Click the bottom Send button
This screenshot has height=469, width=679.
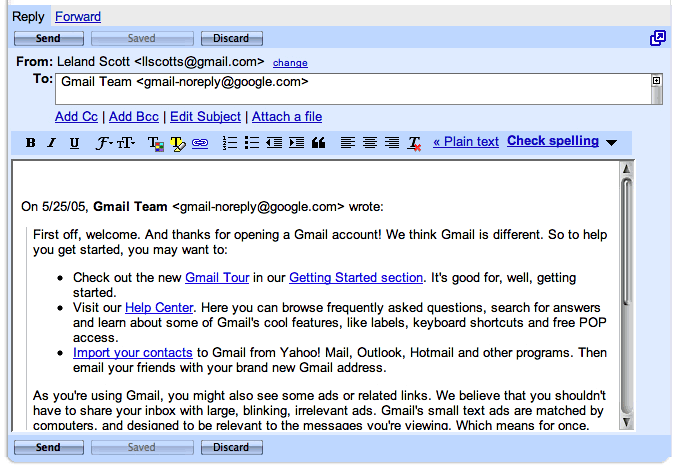tap(48, 447)
